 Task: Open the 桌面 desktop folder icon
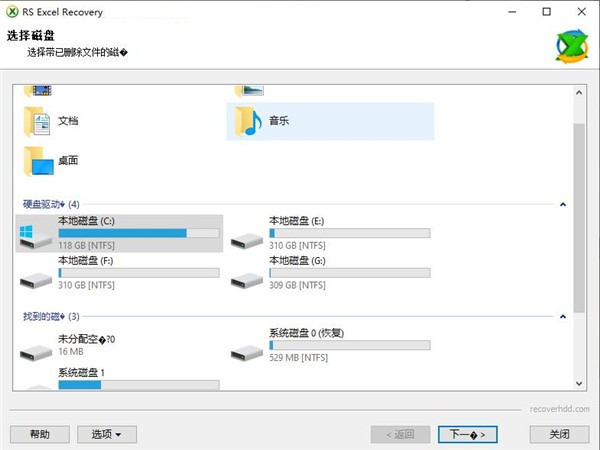[x=38, y=161]
